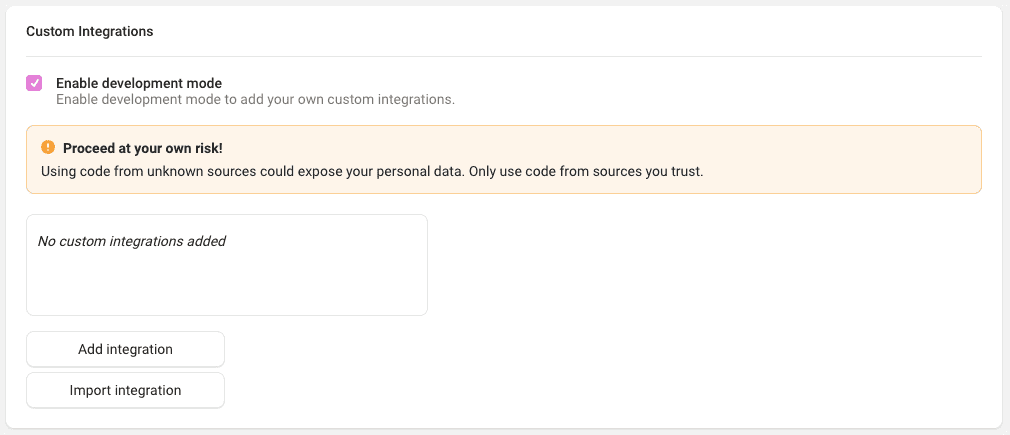Click the Custom Integrations section heading
1010x435 pixels.
[x=90, y=31]
